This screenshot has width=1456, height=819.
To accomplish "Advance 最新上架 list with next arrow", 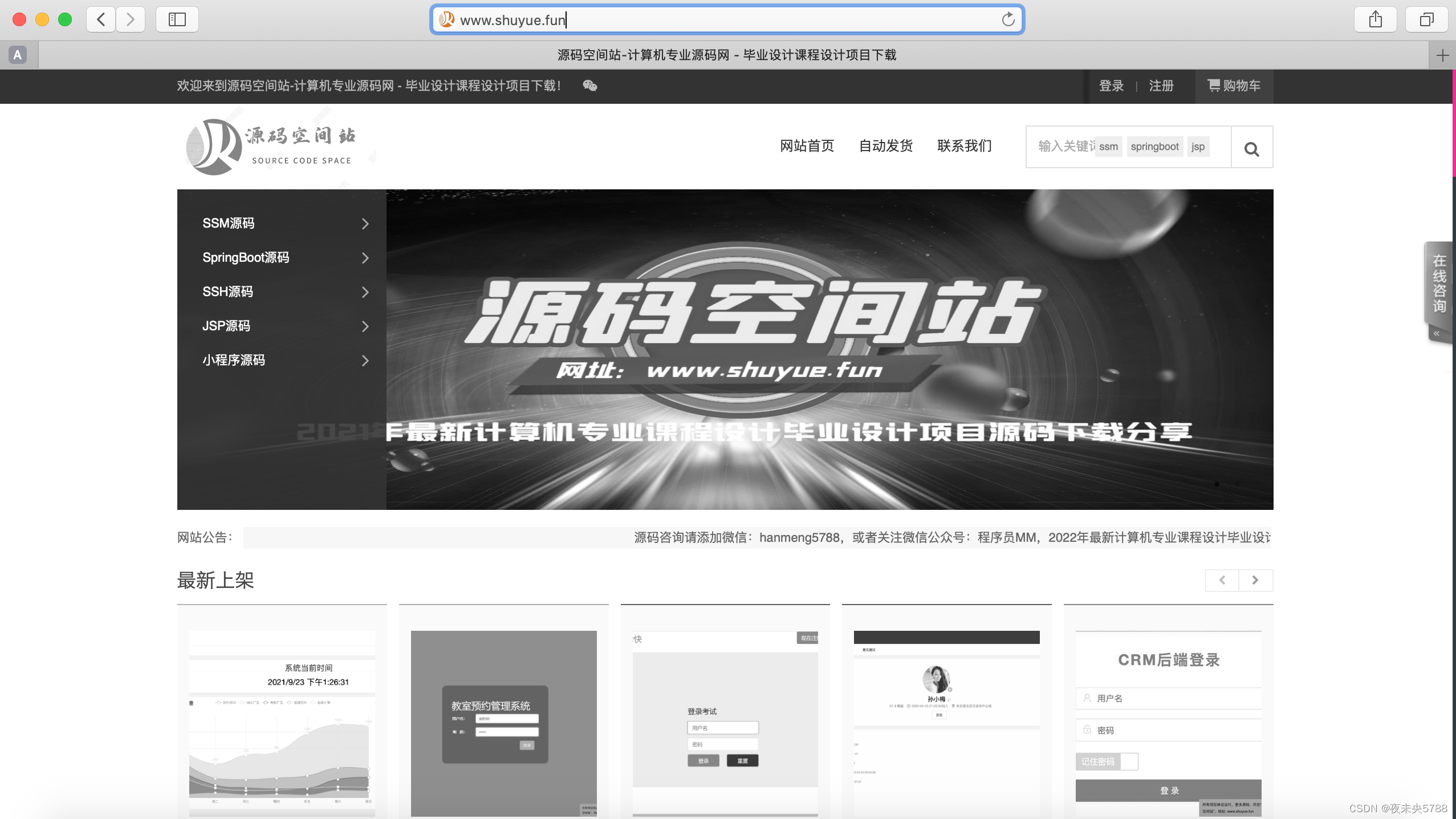I will tap(1255, 580).
